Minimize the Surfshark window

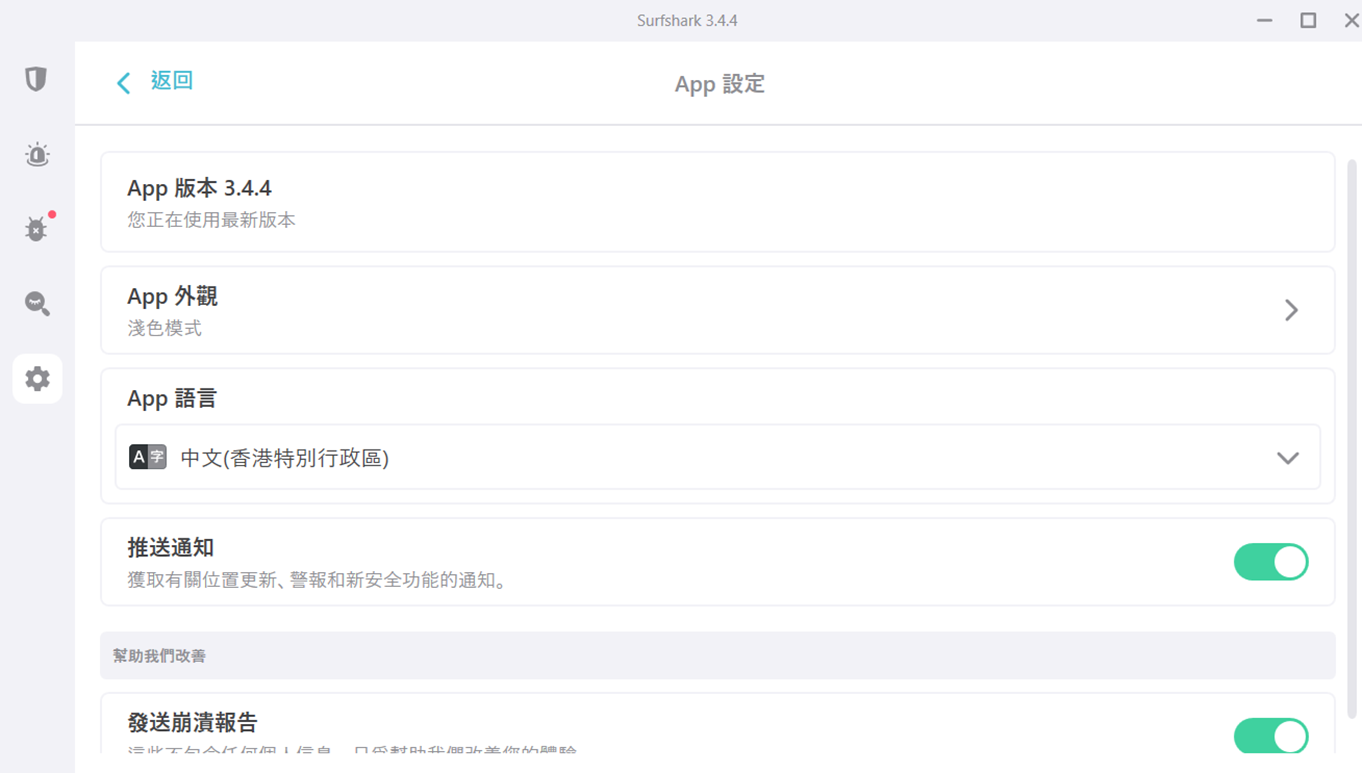click(x=1265, y=20)
